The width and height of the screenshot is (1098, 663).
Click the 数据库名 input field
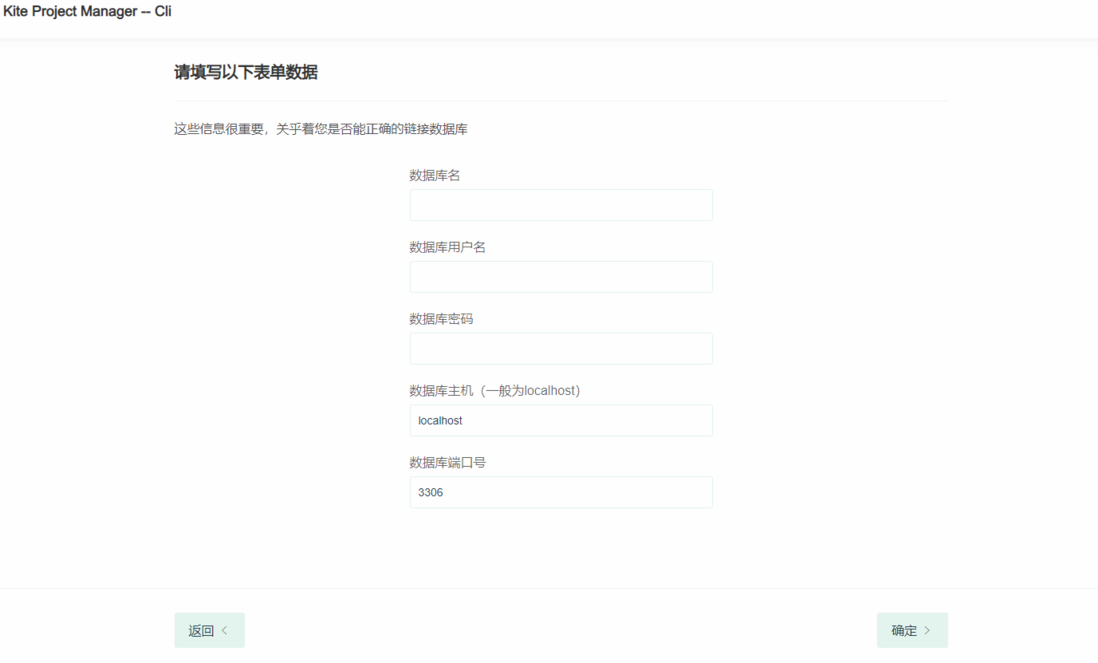coord(561,205)
